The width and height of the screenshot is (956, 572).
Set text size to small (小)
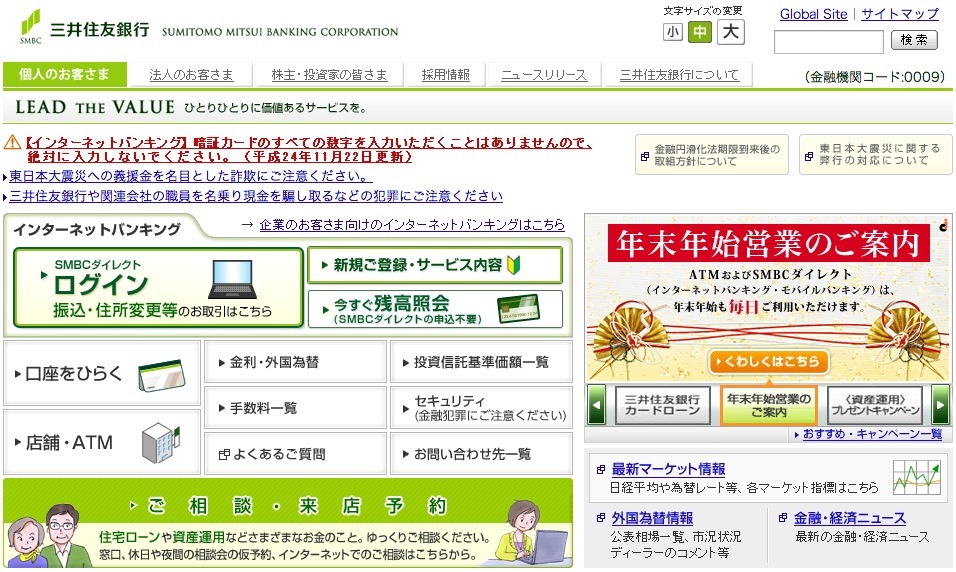672,32
